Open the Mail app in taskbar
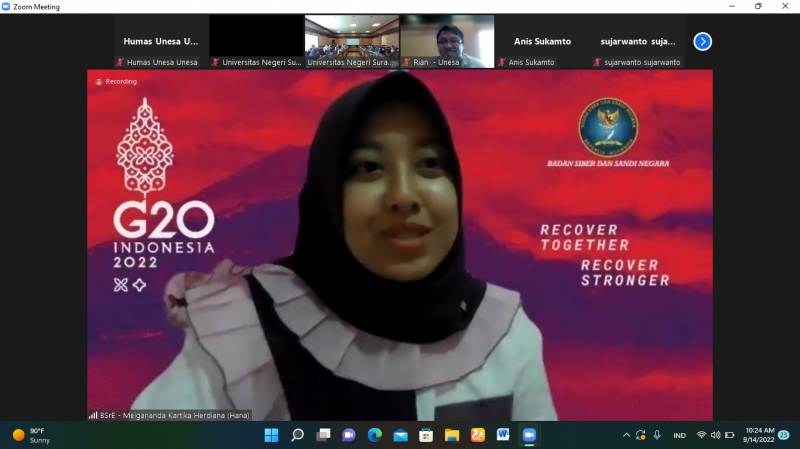This screenshot has height=449, width=800. [400, 435]
